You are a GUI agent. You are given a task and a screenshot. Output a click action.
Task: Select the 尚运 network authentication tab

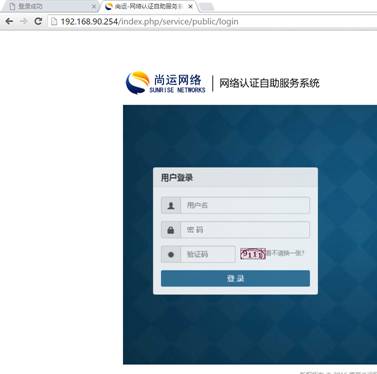pos(148,6)
